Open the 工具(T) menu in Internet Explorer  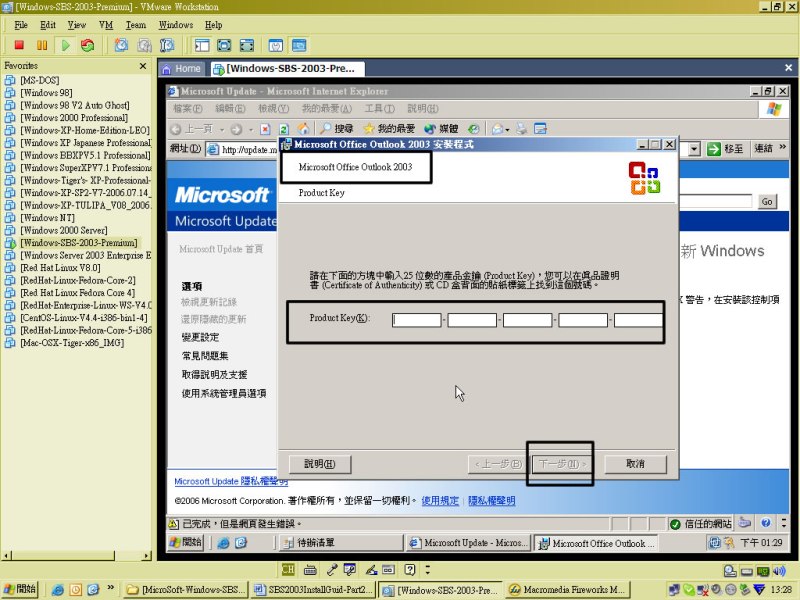[380, 109]
